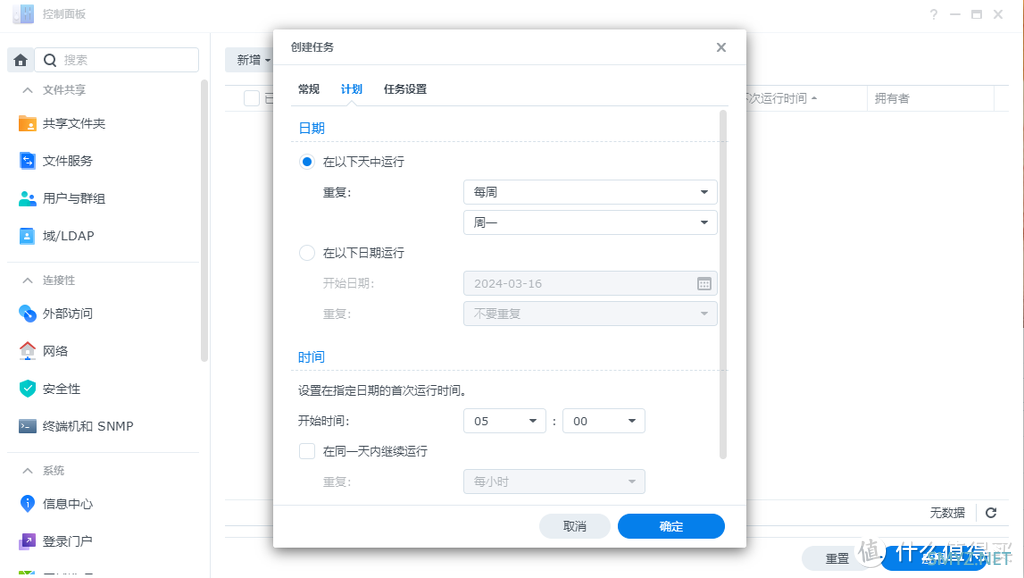The height and width of the screenshot is (578, 1024).
Task: Click the 日期 section heading
Action: pos(312,128)
